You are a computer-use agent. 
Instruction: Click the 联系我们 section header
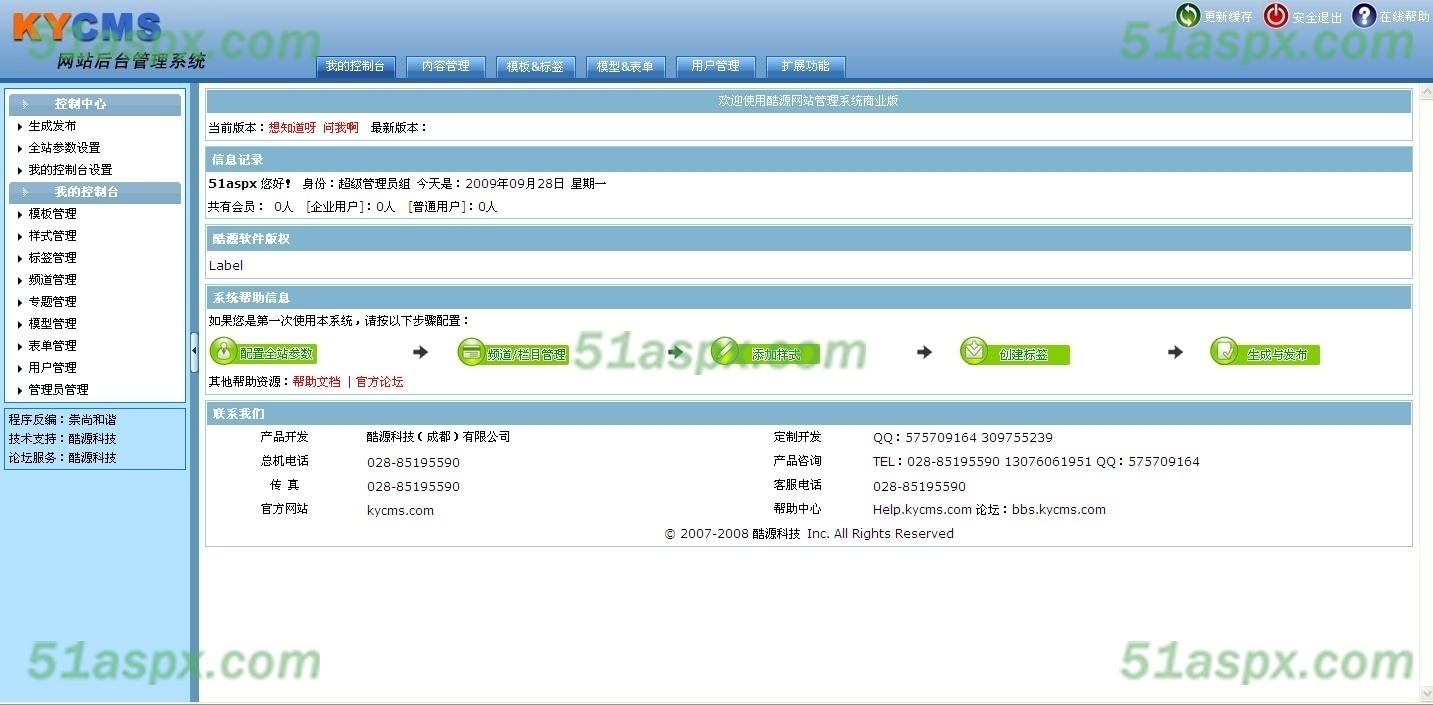tap(809, 414)
